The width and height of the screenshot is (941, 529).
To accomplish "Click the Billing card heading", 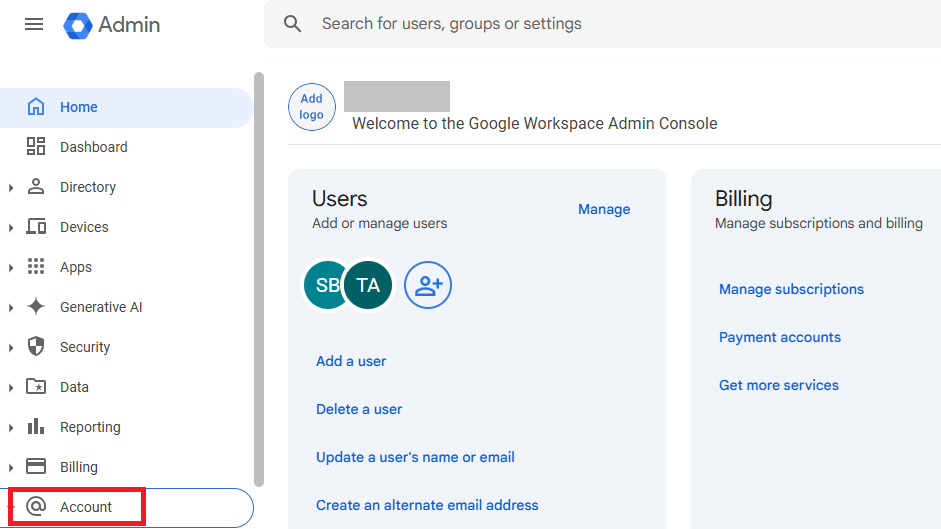I will (x=744, y=199).
